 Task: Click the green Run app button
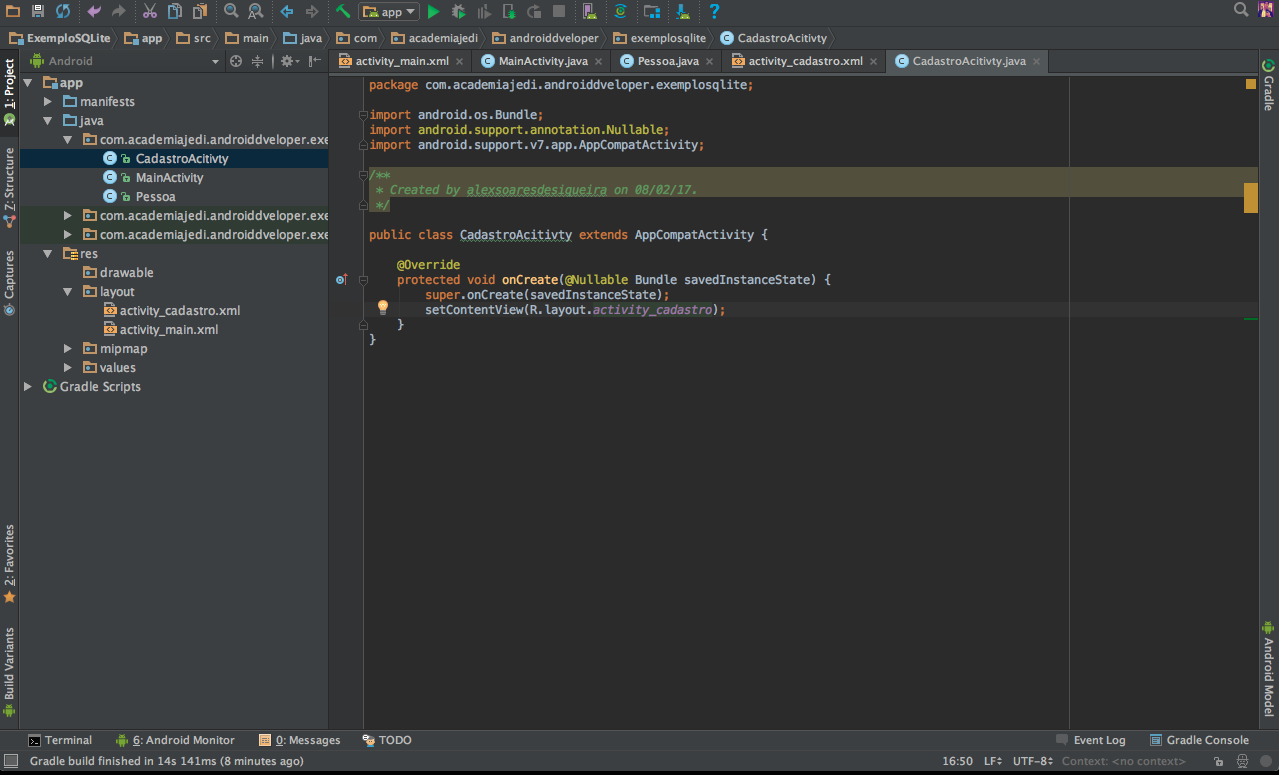pyautogui.click(x=433, y=12)
